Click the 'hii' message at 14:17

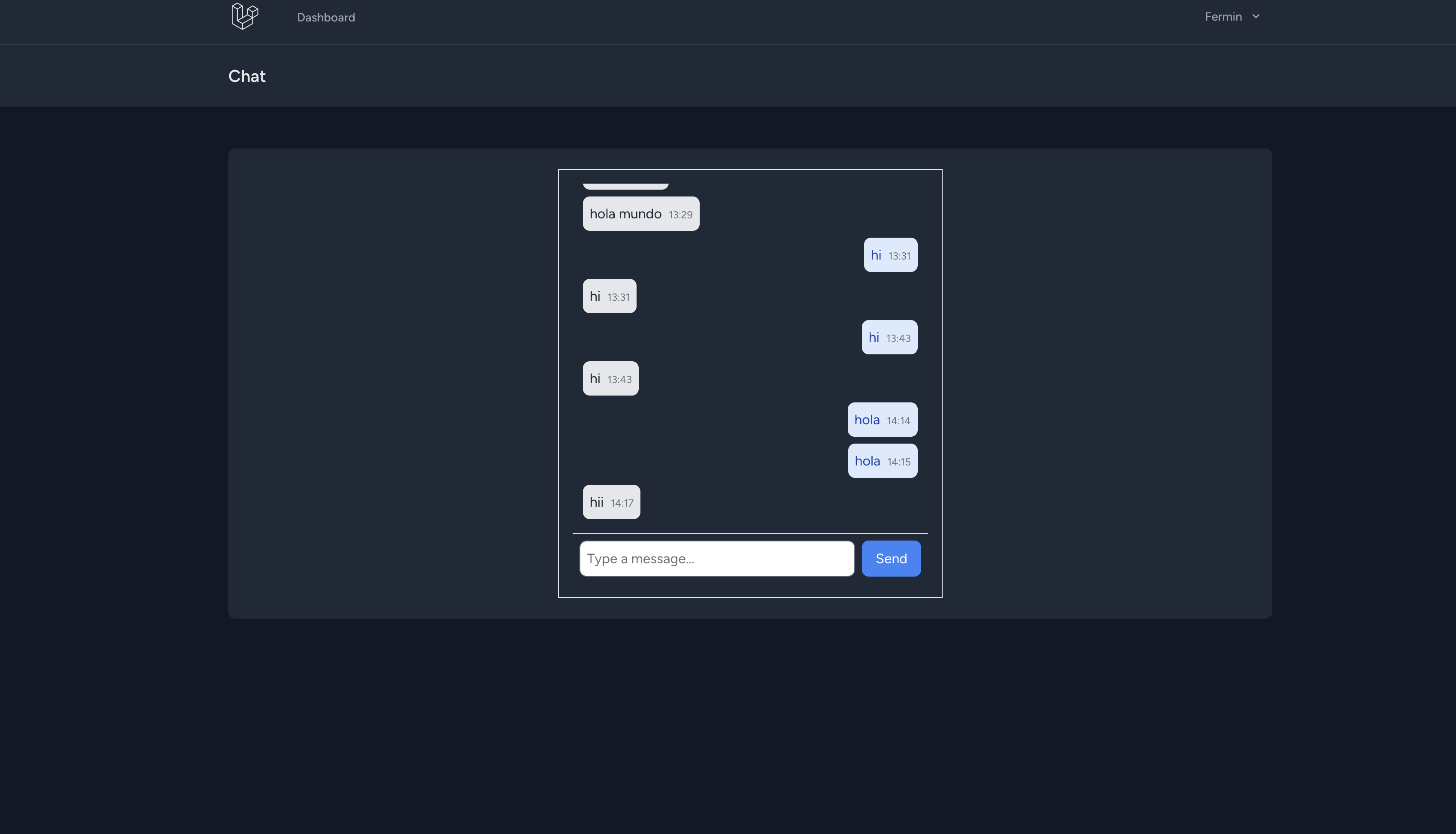(x=611, y=502)
